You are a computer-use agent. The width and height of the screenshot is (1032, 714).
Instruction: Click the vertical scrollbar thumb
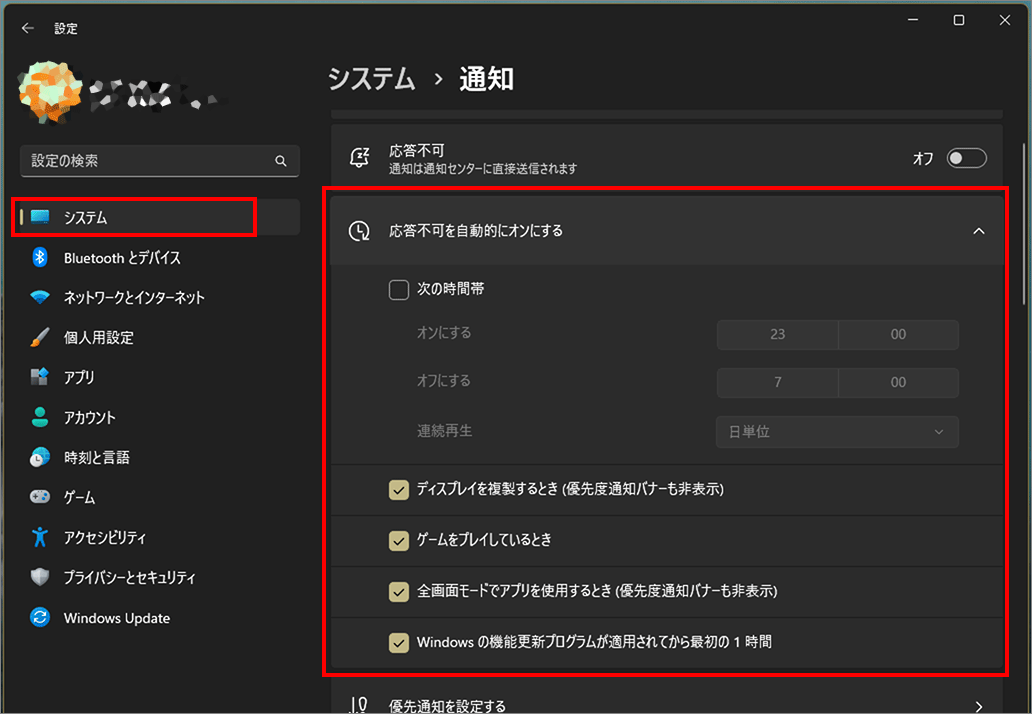1023,224
